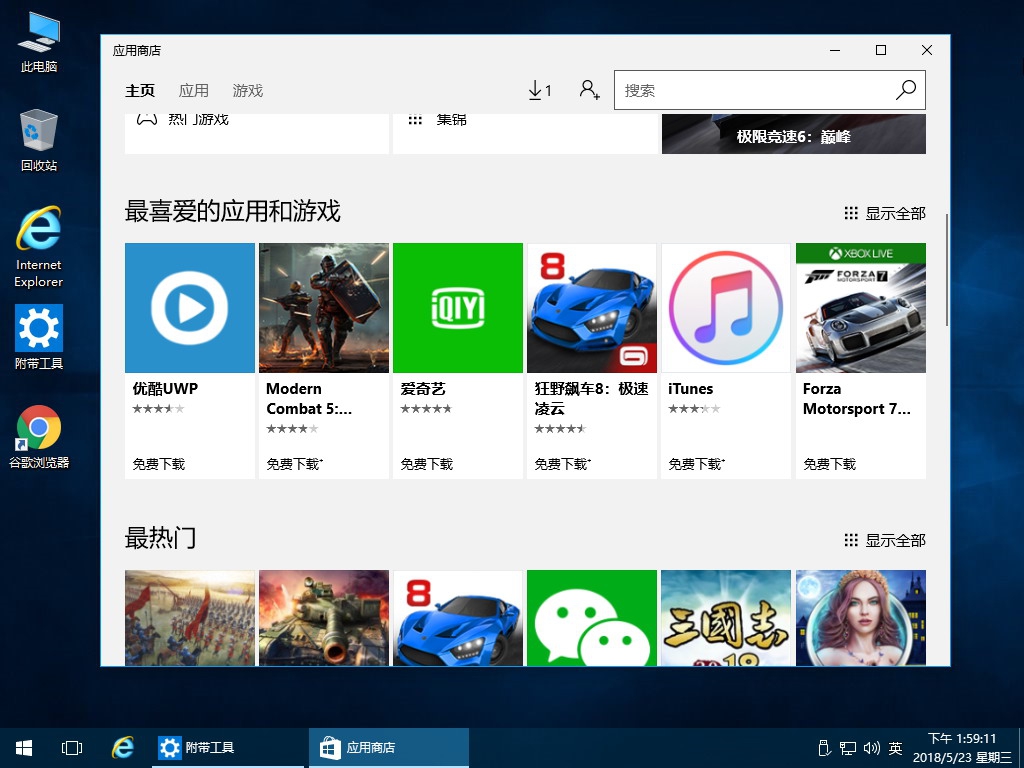Viewport: 1024px width, 768px height.
Task: Click 免费下载 under iTunes
Action: coord(696,464)
